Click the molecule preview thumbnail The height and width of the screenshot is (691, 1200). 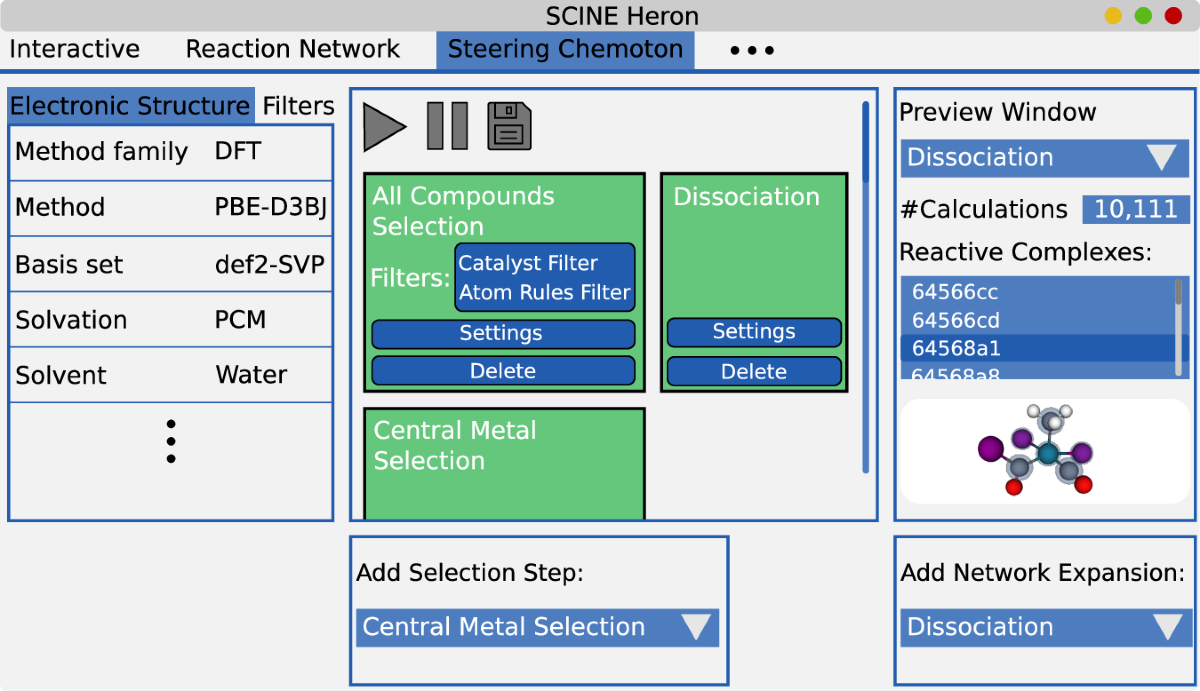[1046, 451]
